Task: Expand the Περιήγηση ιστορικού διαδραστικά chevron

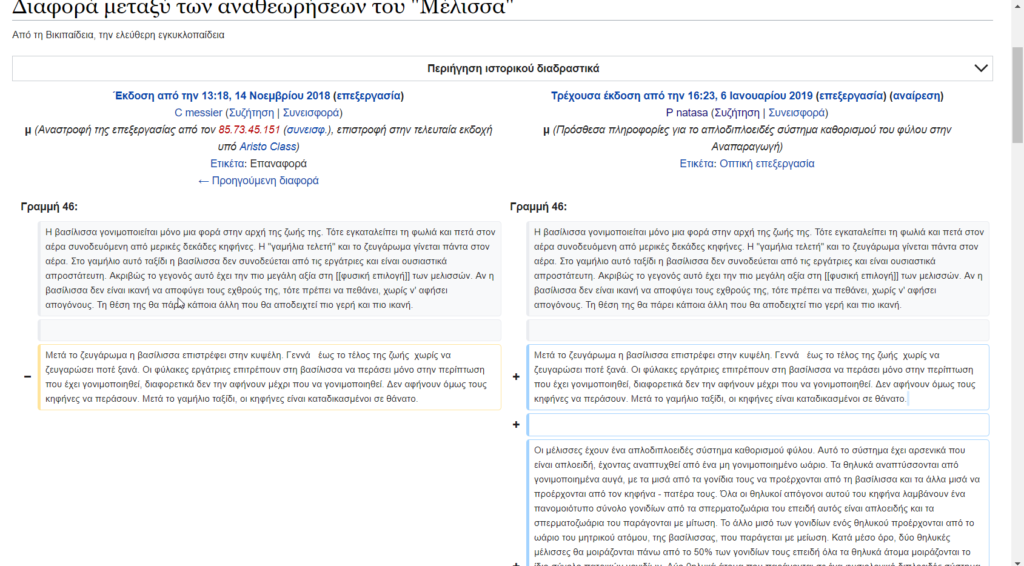Action: tap(979, 68)
